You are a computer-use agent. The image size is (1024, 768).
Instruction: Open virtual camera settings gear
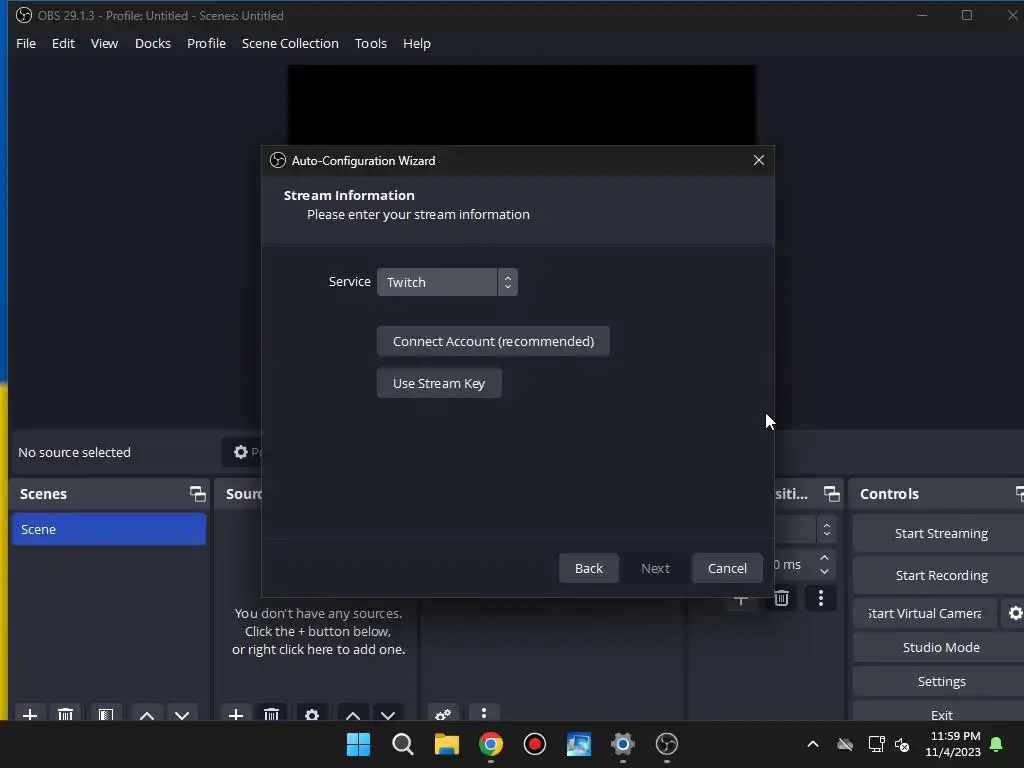click(1015, 613)
